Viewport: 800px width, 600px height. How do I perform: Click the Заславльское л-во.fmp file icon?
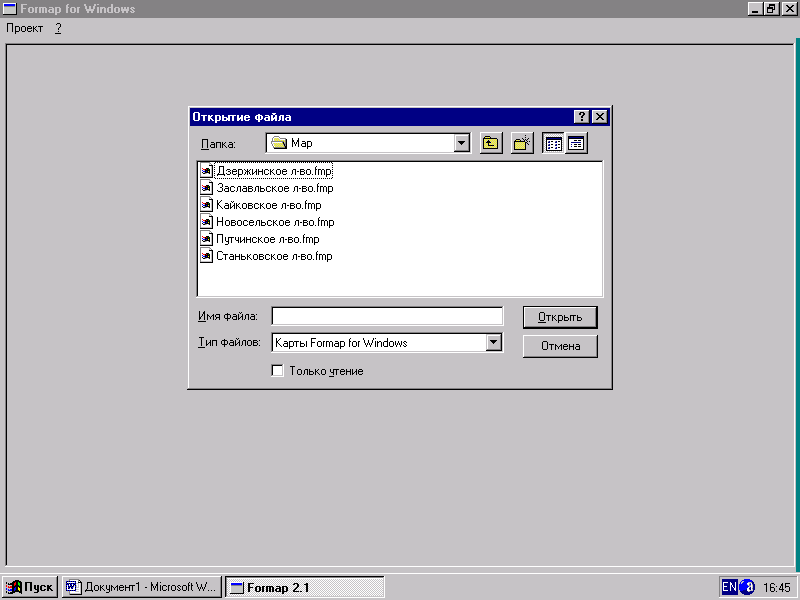coord(206,188)
